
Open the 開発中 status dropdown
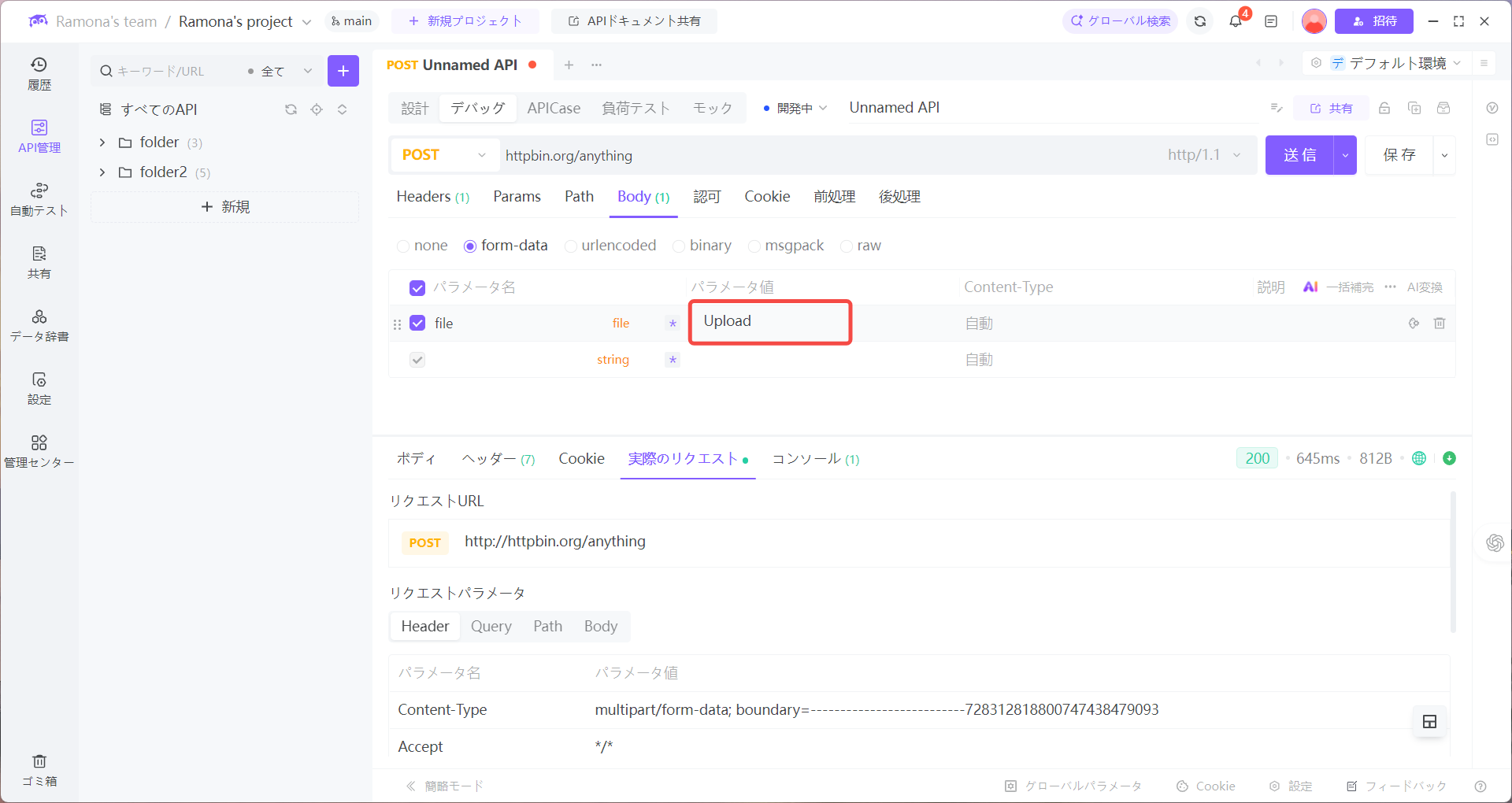[x=795, y=108]
